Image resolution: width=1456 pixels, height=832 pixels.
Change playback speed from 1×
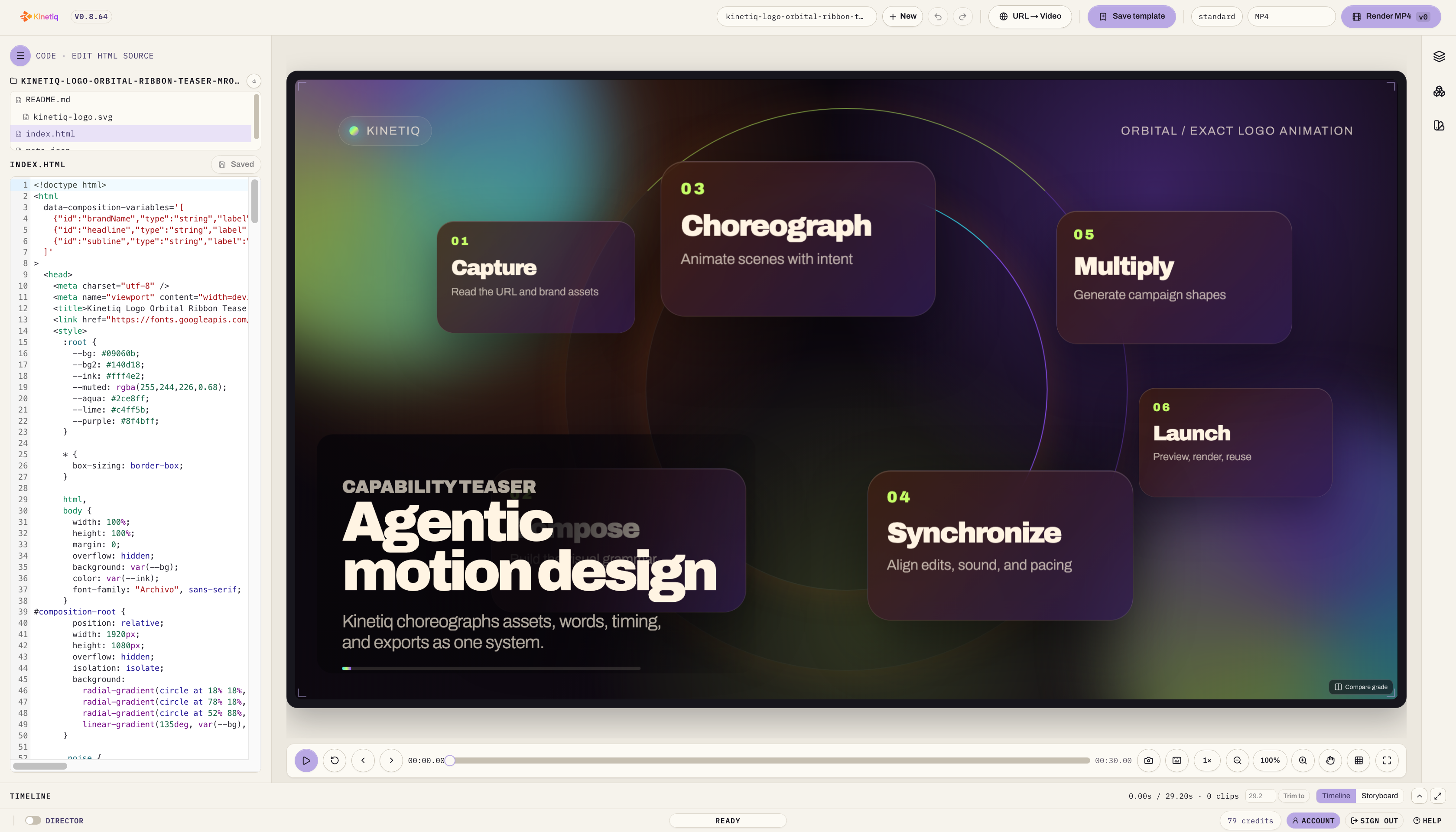(x=1207, y=760)
